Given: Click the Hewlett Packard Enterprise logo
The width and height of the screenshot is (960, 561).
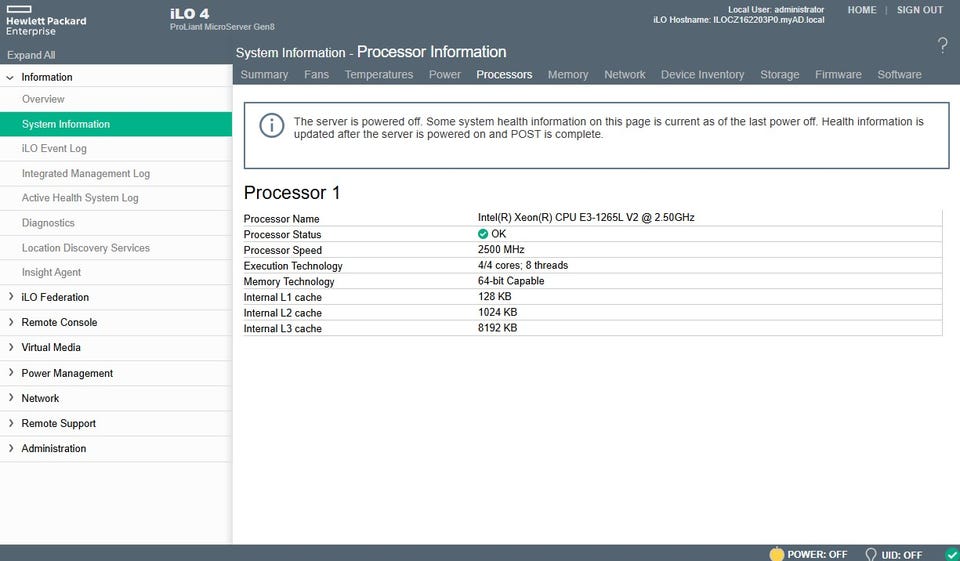Looking at the screenshot, I should [45, 20].
